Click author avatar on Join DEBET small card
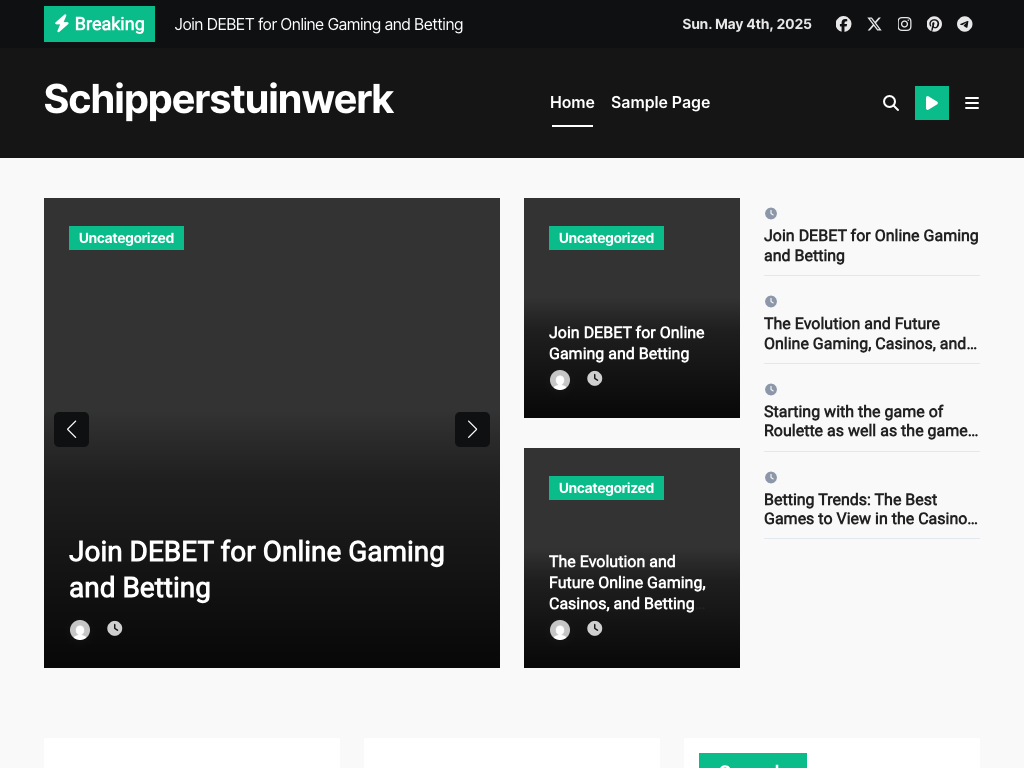This screenshot has width=1024, height=768. 560,379
